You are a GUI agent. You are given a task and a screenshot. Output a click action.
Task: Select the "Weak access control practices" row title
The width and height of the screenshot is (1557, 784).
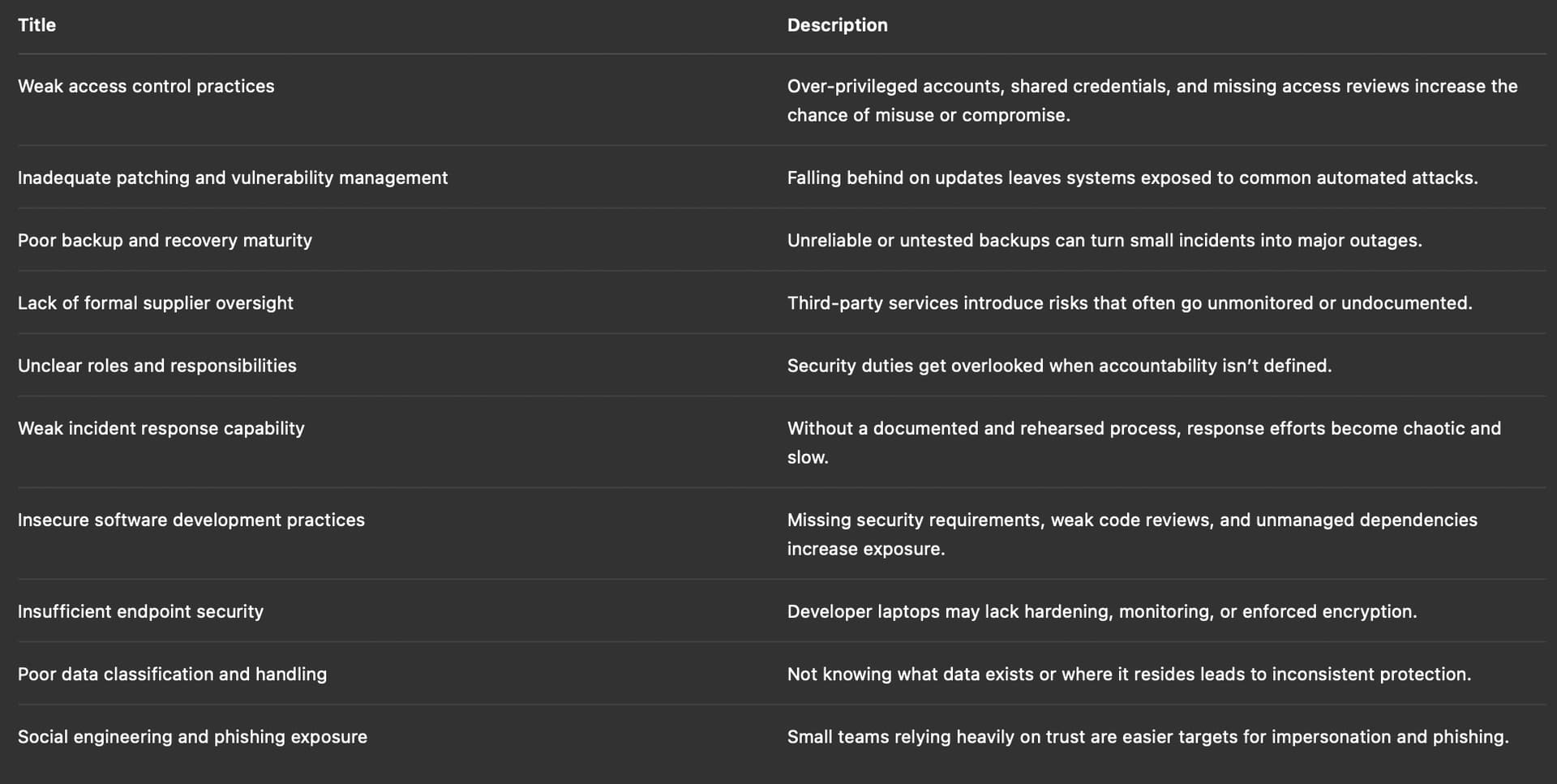146,86
